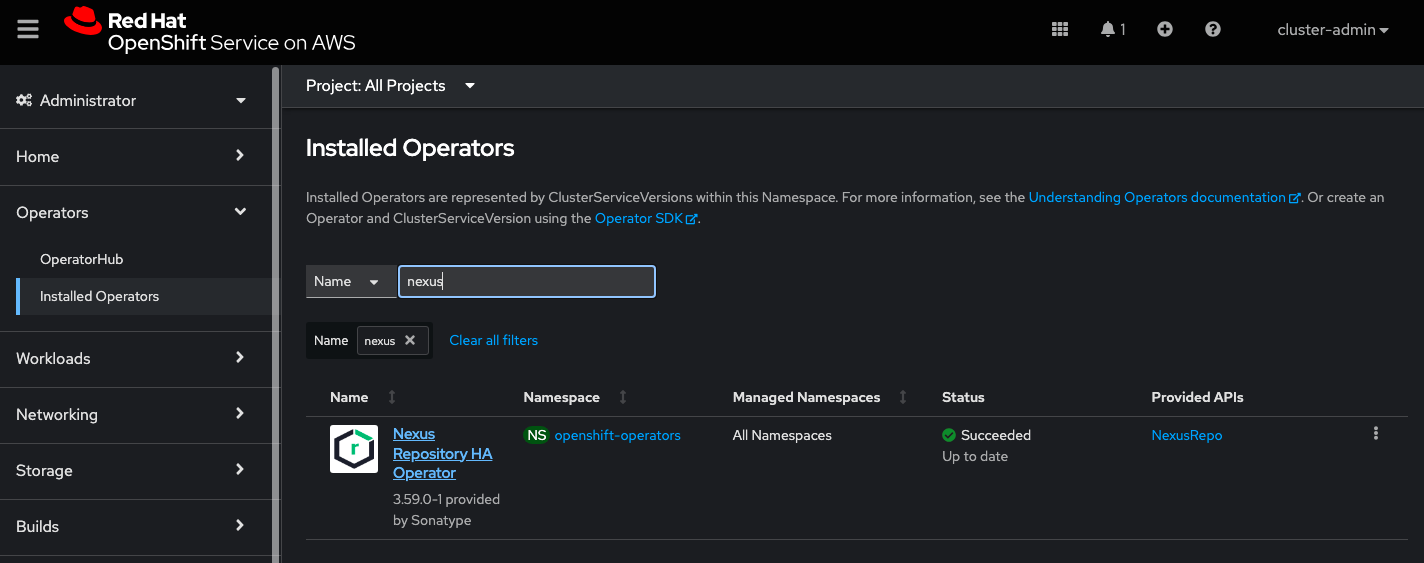Click the All Namespaces cell text

[782, 435]
